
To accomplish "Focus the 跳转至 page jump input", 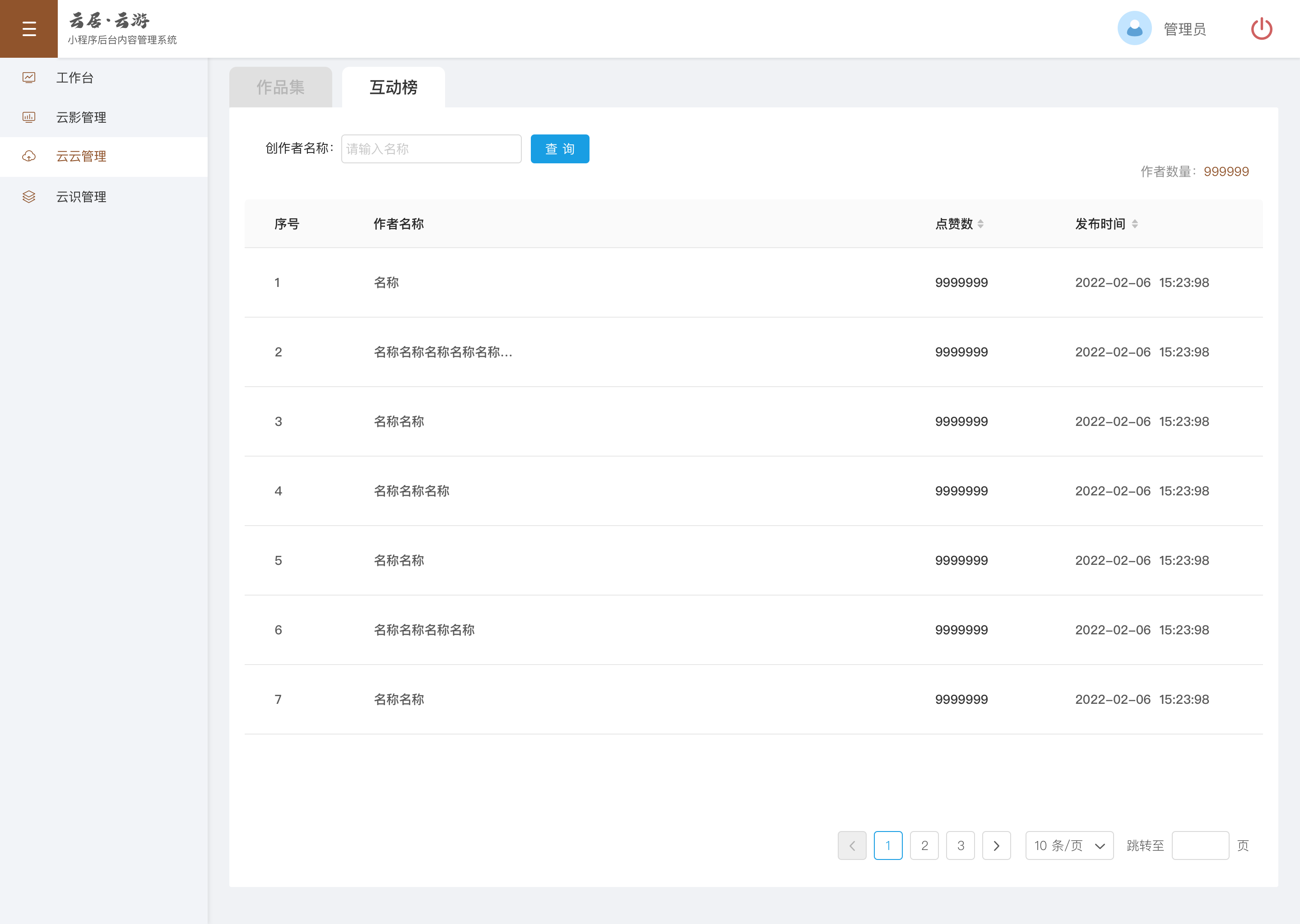I will point(1200,845).
